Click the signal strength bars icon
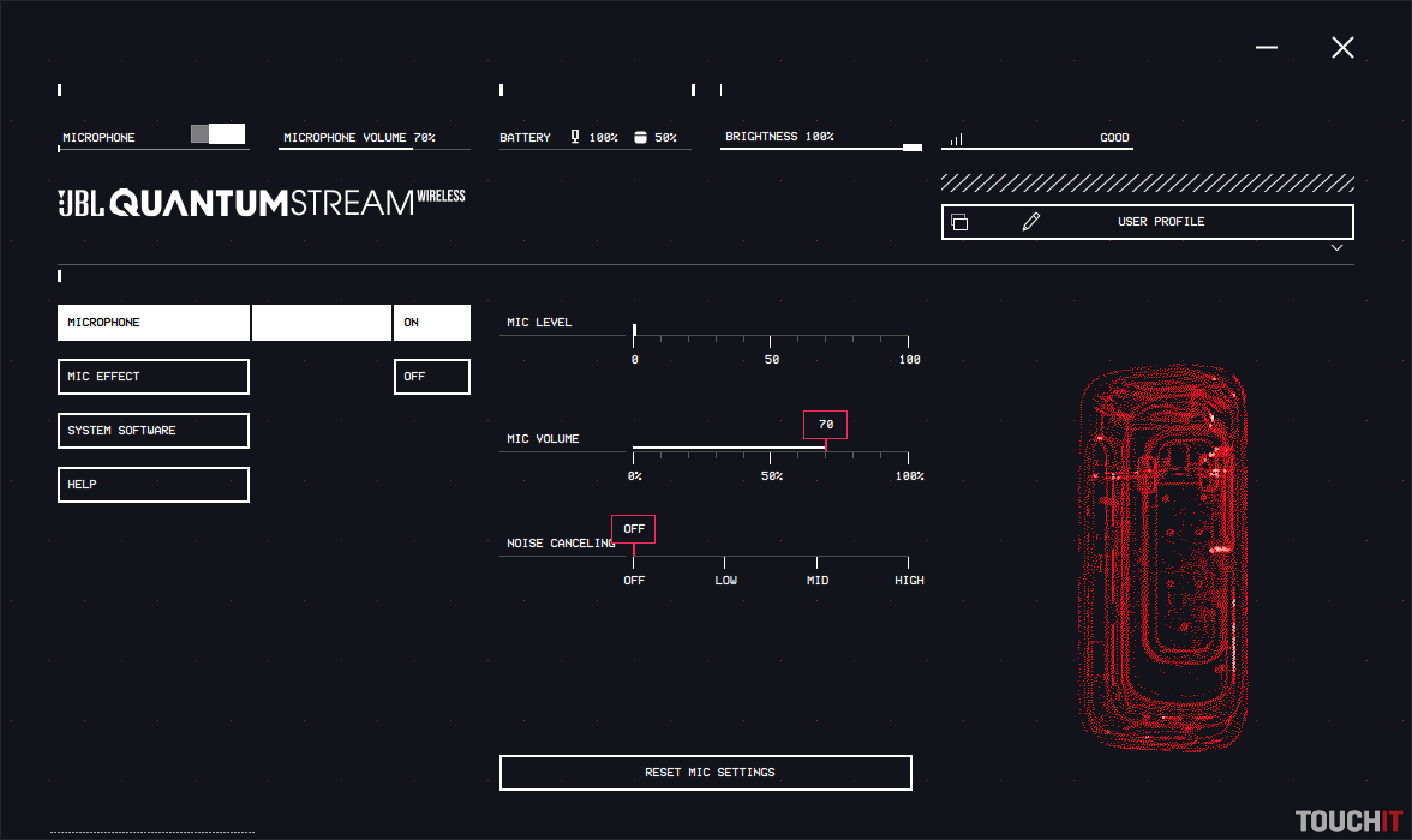Screen dimensions: 1412x840 coord(956,139)
